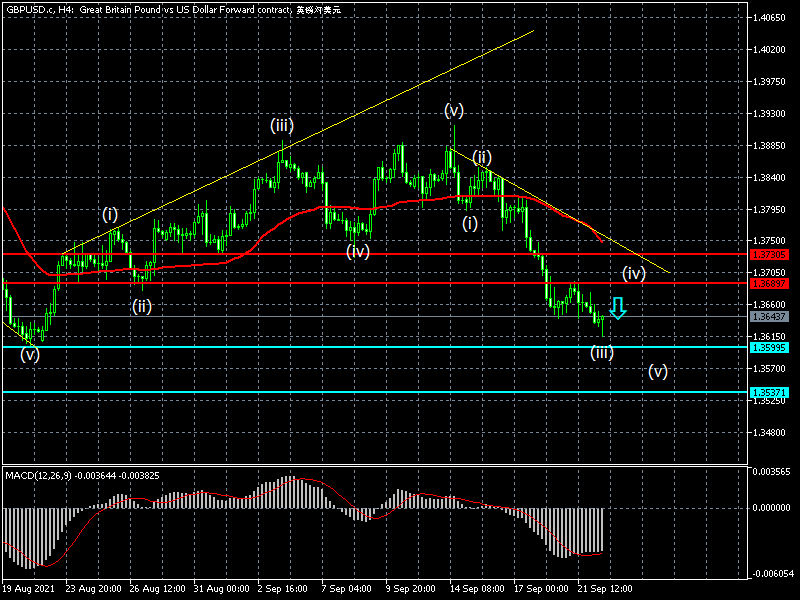
Task: Click the (iii) wave label above early-September peak
Action: [282, 126]
